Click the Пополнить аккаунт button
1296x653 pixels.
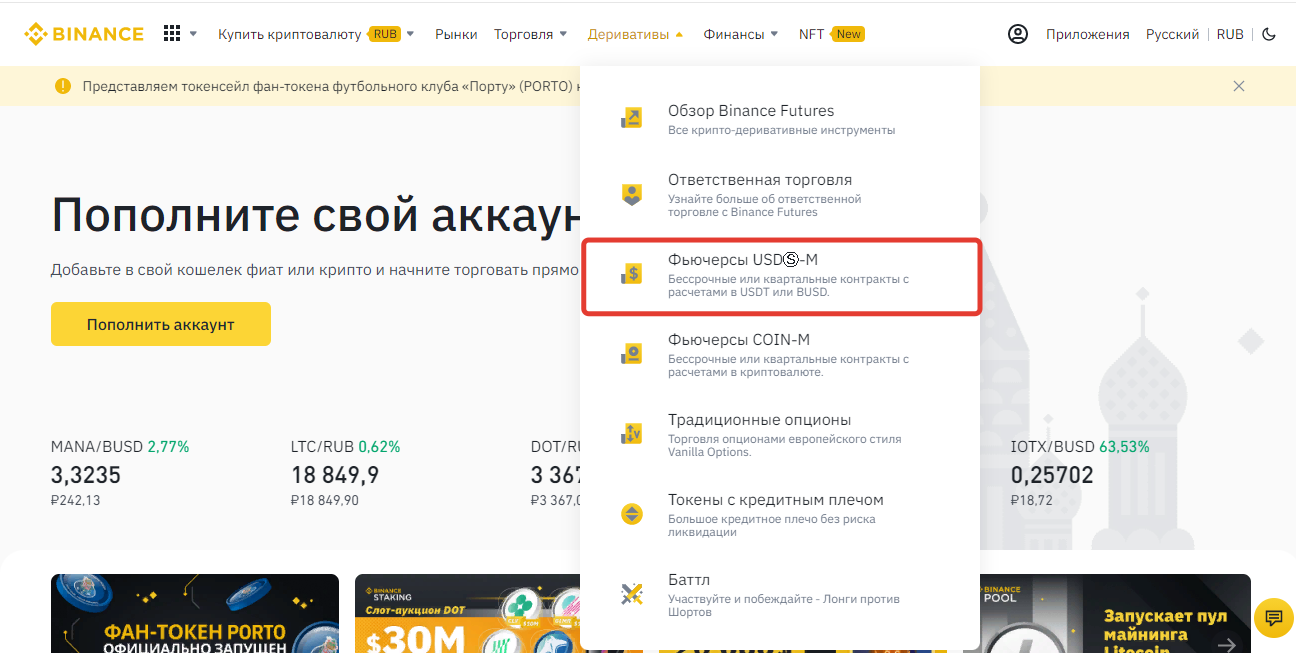tap(161, 324)
